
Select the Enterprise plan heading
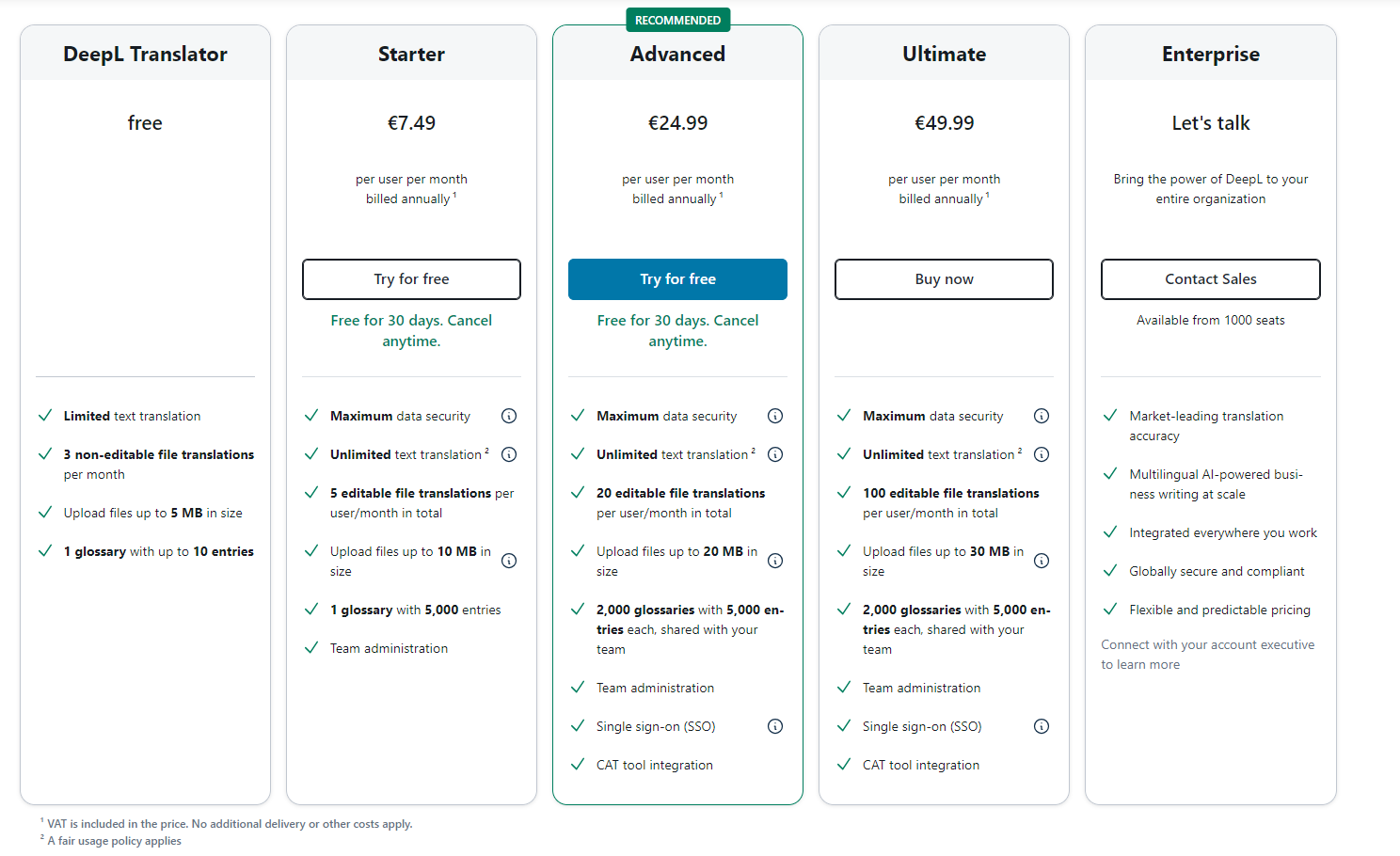point(1210,55)
